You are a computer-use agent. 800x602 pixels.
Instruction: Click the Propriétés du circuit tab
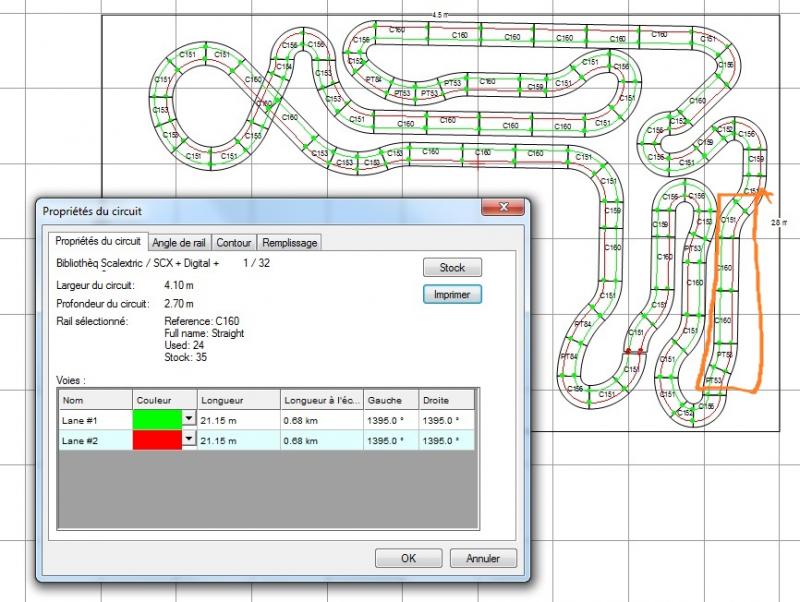click(98, 241)
